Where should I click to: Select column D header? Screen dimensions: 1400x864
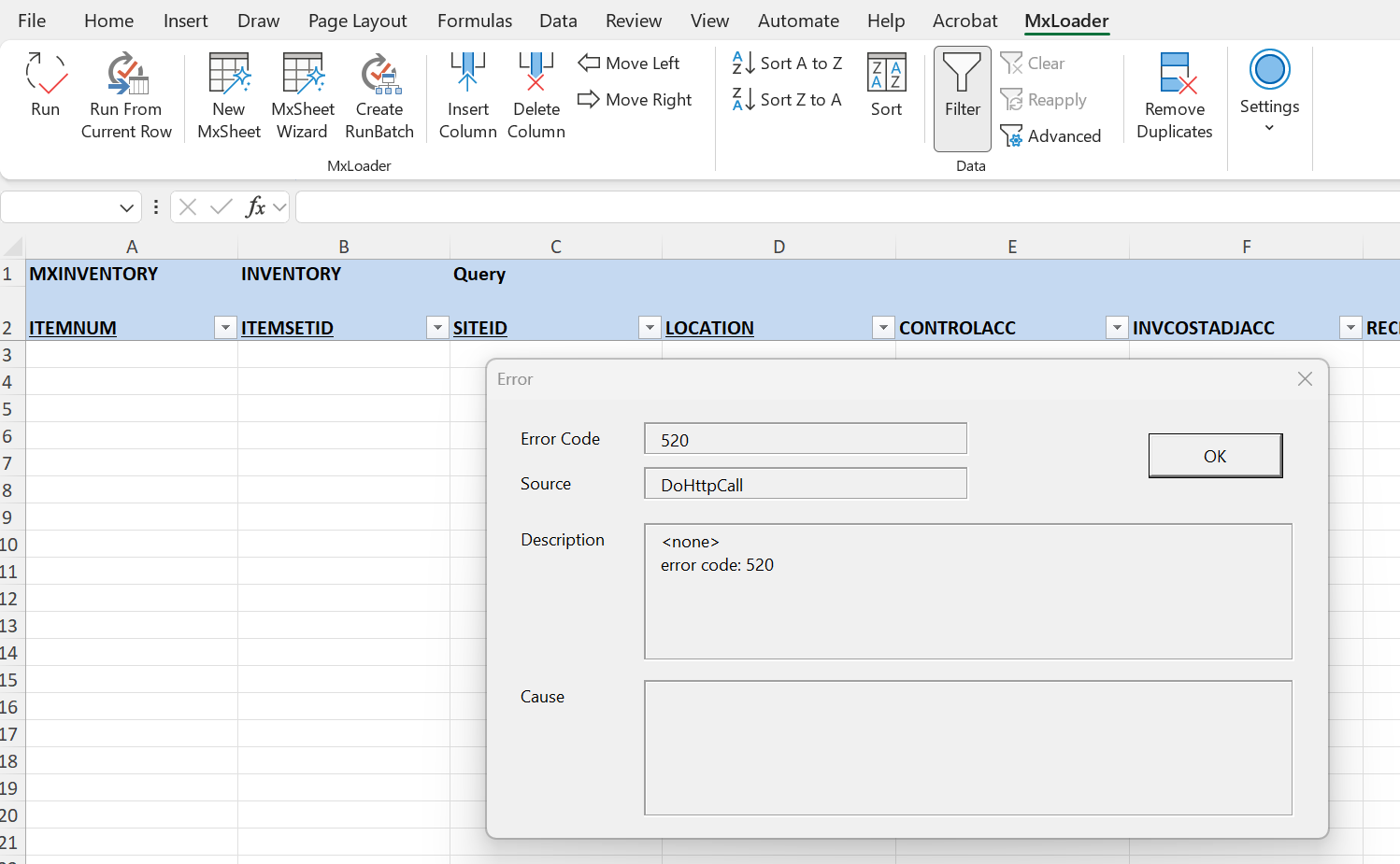point(779,247)
